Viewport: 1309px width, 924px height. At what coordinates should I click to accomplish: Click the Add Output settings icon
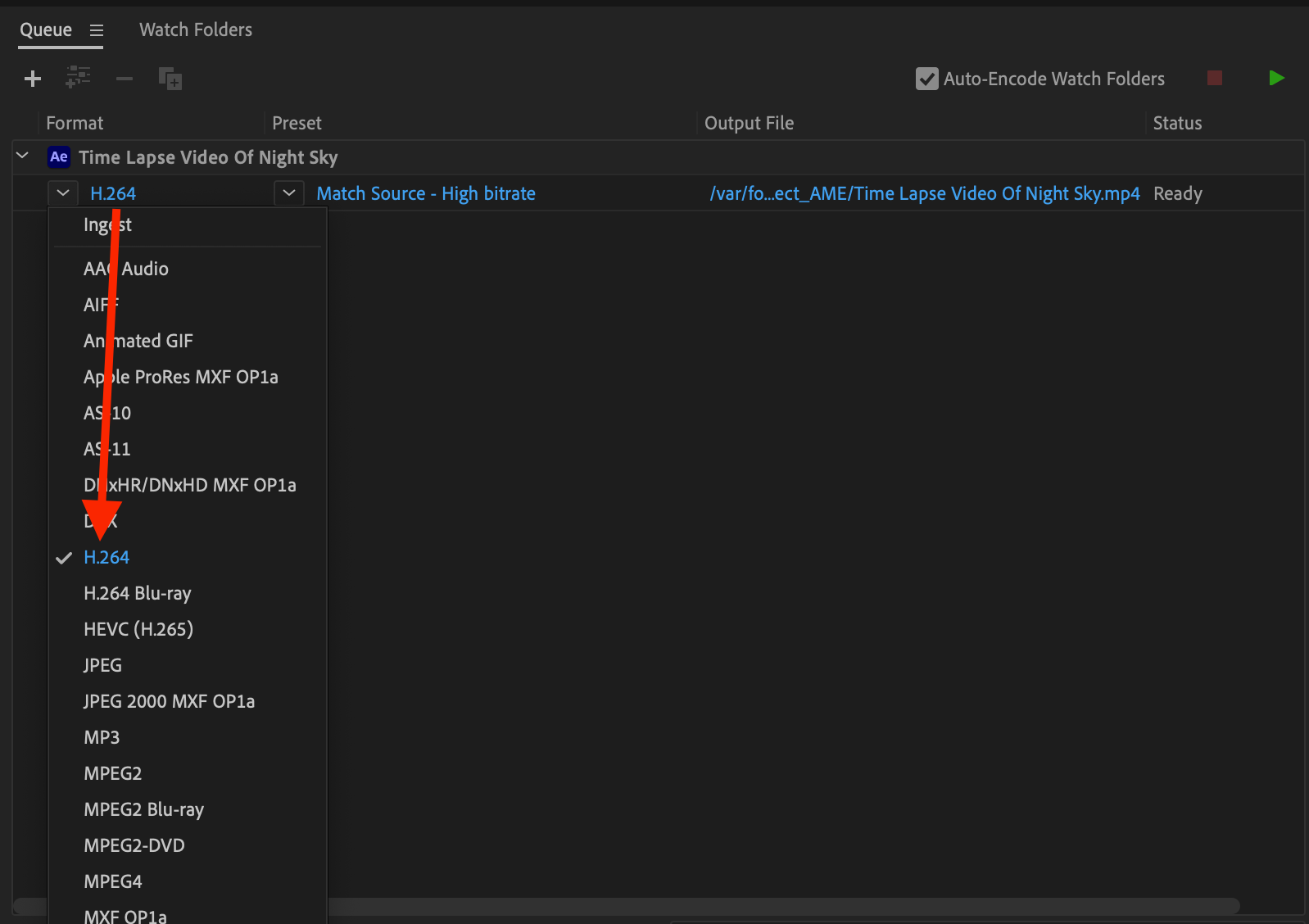click(78, 79)
